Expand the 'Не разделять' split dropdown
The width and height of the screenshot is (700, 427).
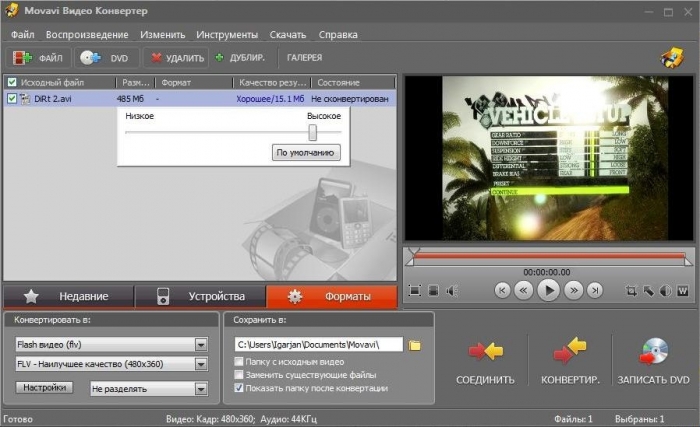[x=201, y=388]
